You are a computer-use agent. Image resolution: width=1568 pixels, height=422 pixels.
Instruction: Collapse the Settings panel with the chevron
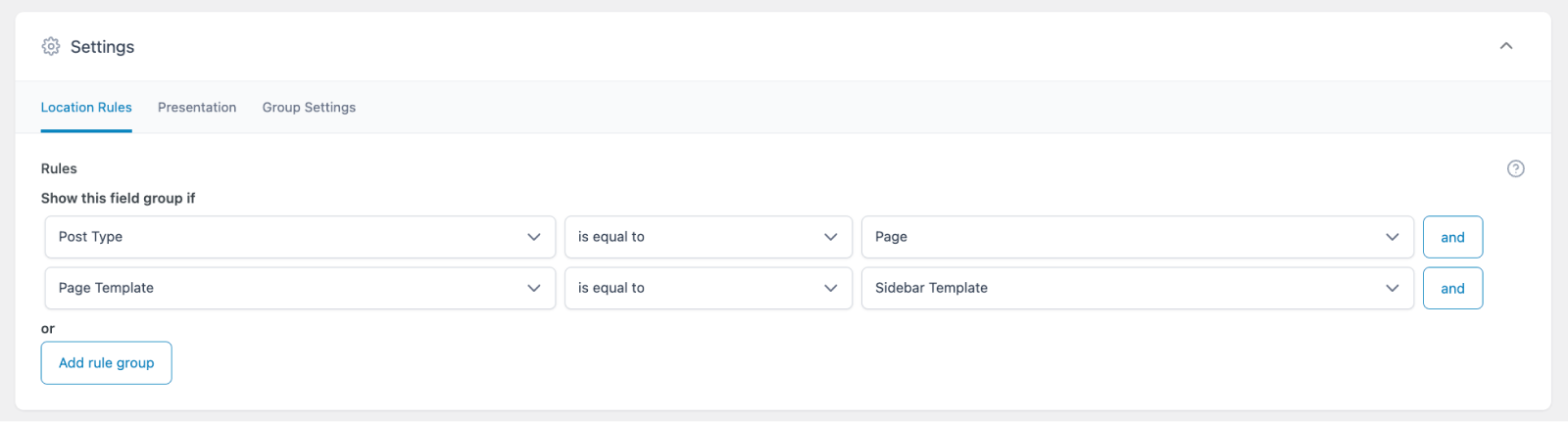(x=1506, y=46)
